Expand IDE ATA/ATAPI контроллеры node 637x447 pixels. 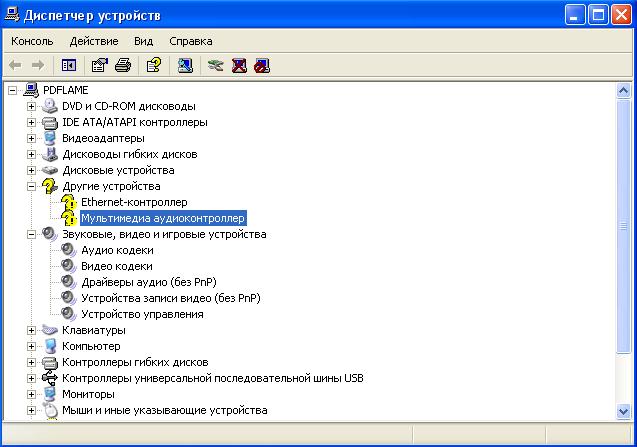coord(31,122)
